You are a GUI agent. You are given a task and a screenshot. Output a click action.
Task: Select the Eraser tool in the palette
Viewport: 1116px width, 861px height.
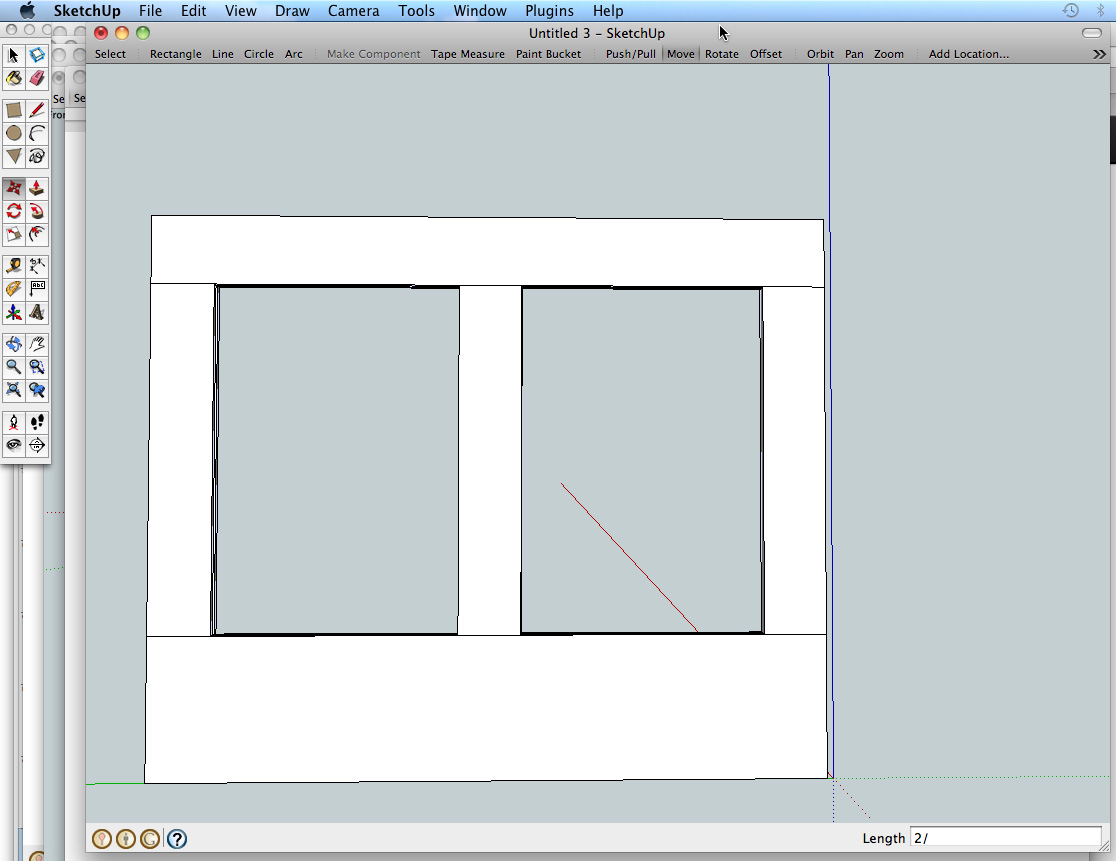(37, 78)
